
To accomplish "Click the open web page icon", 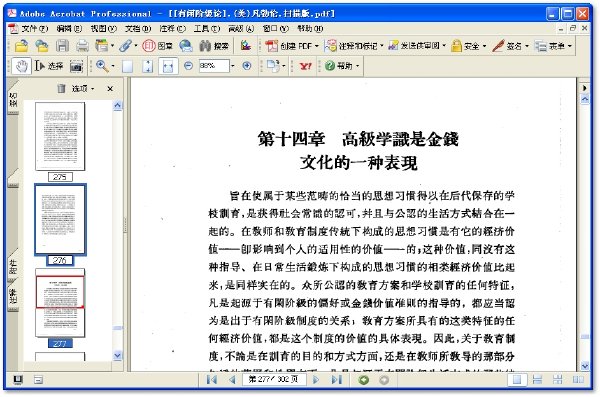I will (x=42, y=46).
